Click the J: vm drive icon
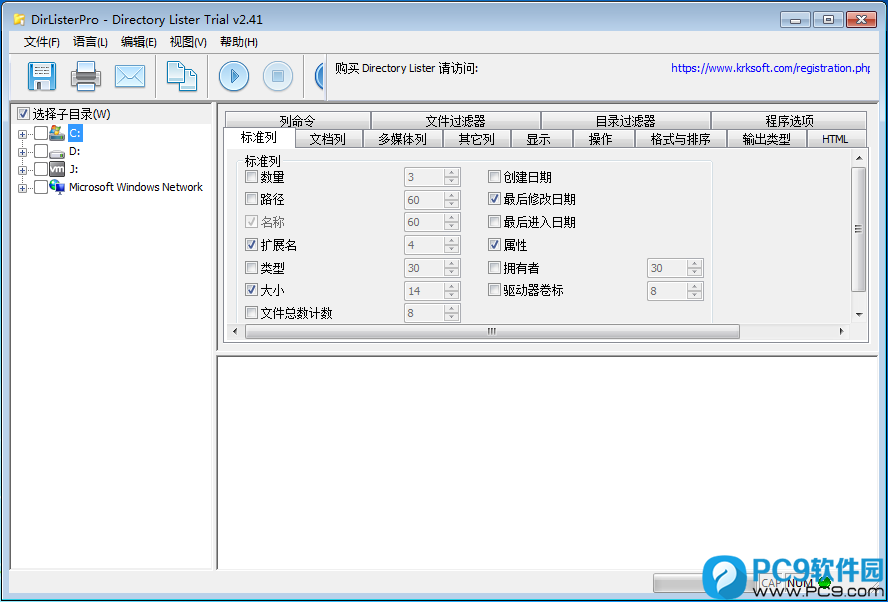Screen dimensions: 888x602 [57, 169]
